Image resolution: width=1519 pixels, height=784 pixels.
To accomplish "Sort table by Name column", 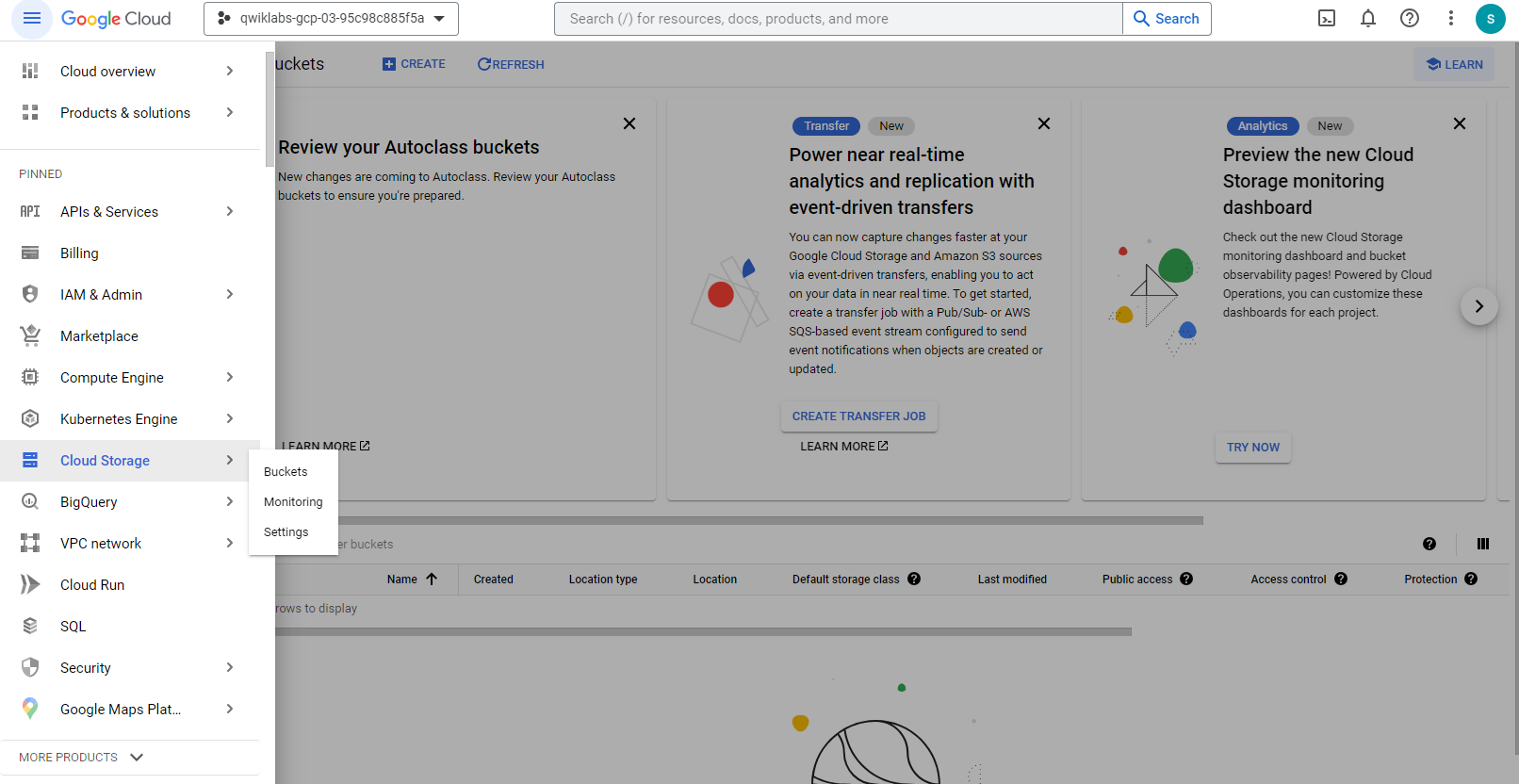I will click(x=412, y=579).
